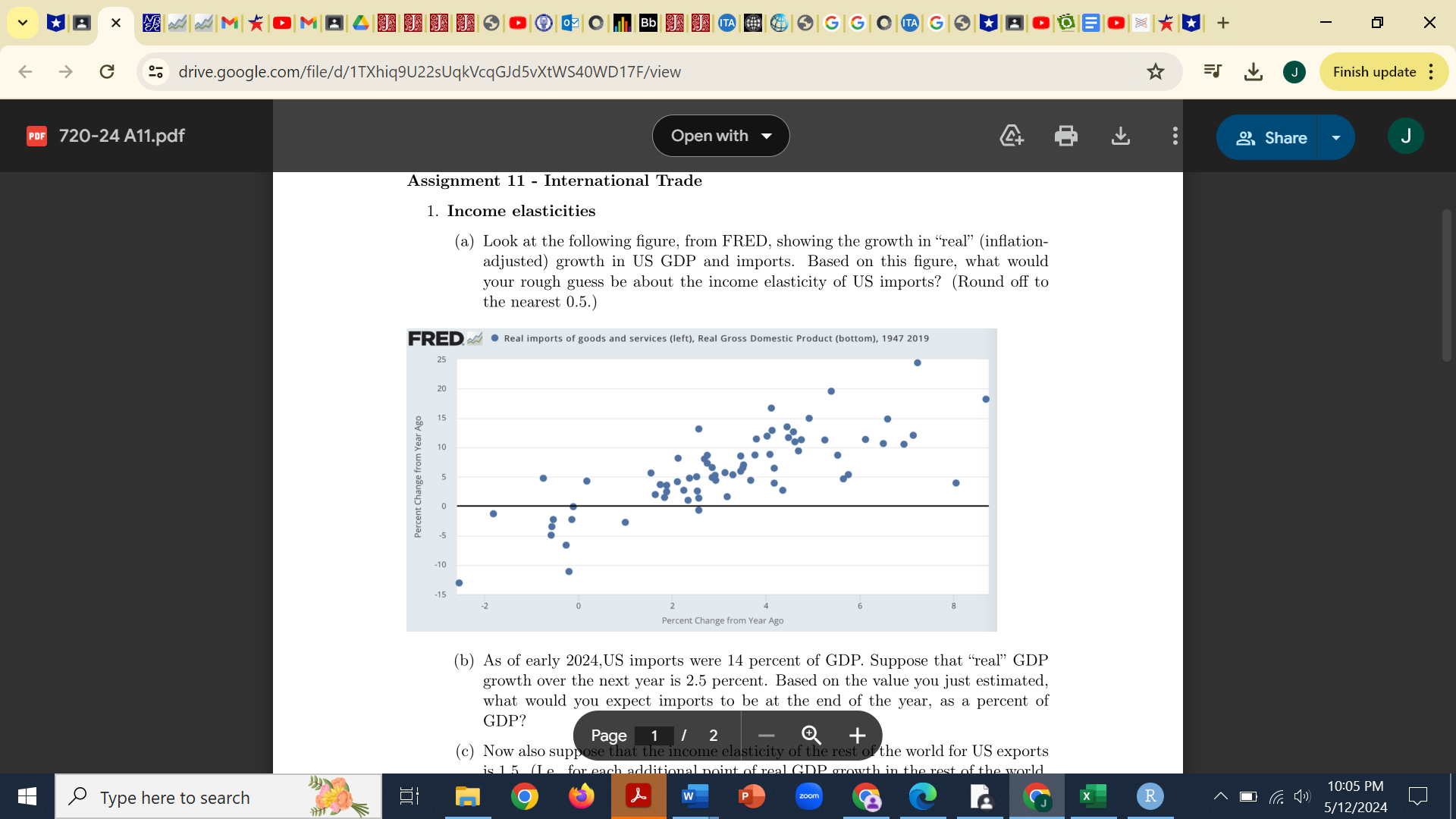Click the Share button
The image size is (1456, 819).
click(x=1271, y=137)
